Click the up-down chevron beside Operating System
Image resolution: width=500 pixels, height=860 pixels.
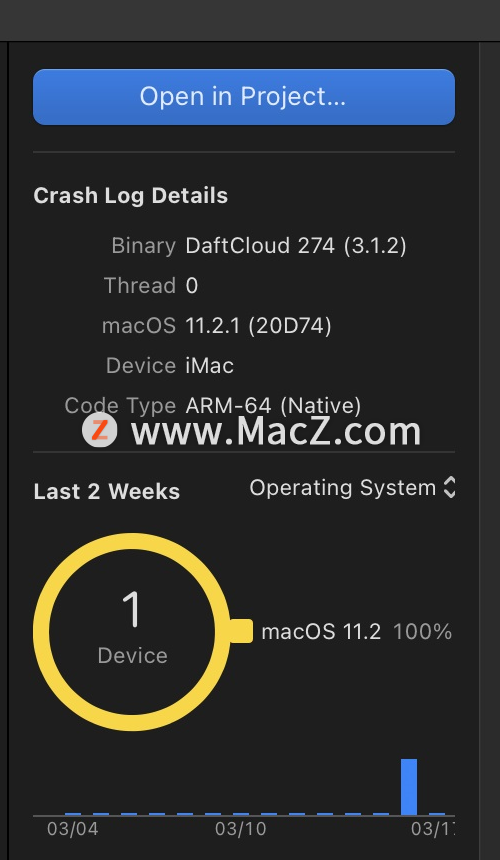click(x=449, y=488)
